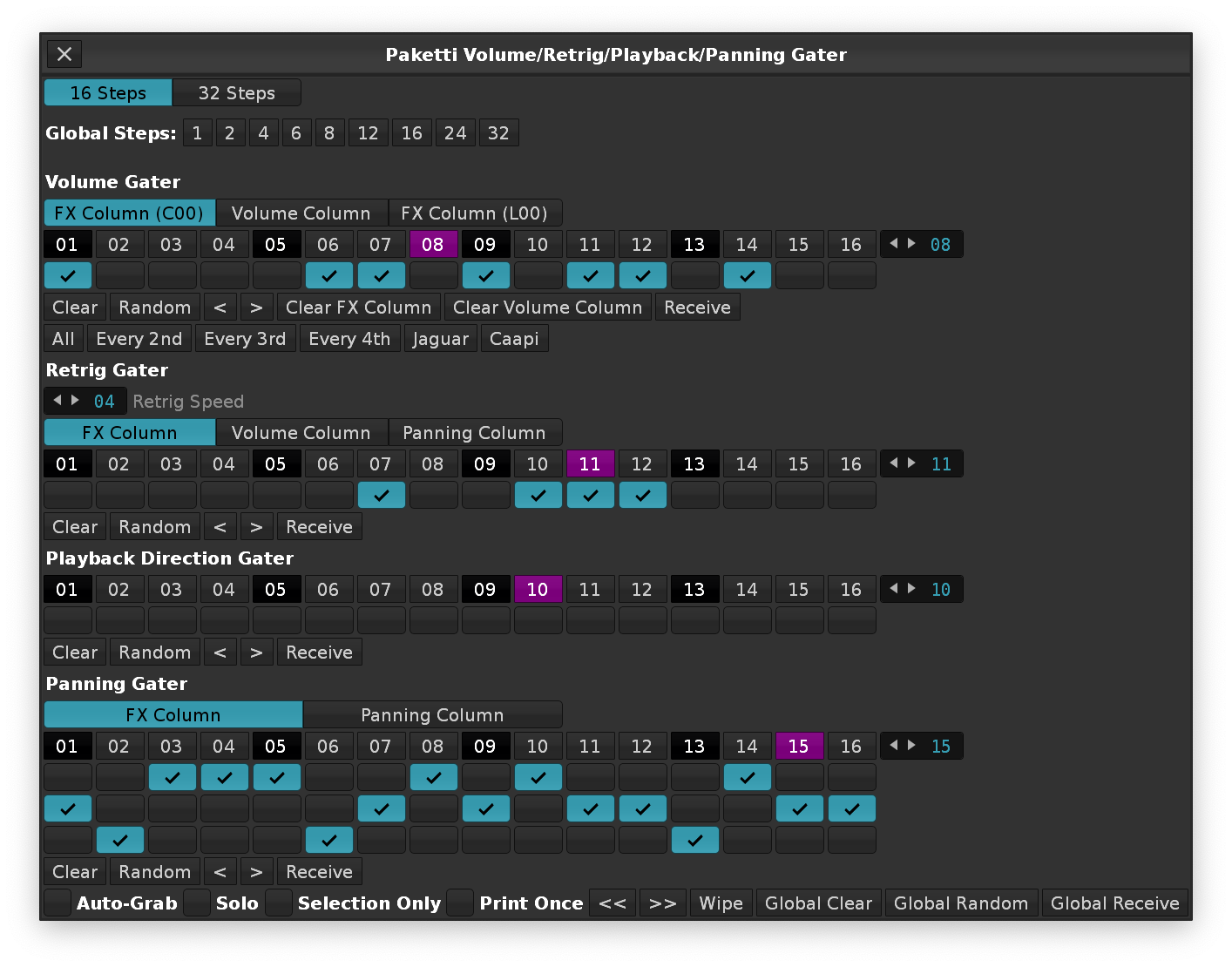
Task: Click the << button in bottom row
Action: 613,903
